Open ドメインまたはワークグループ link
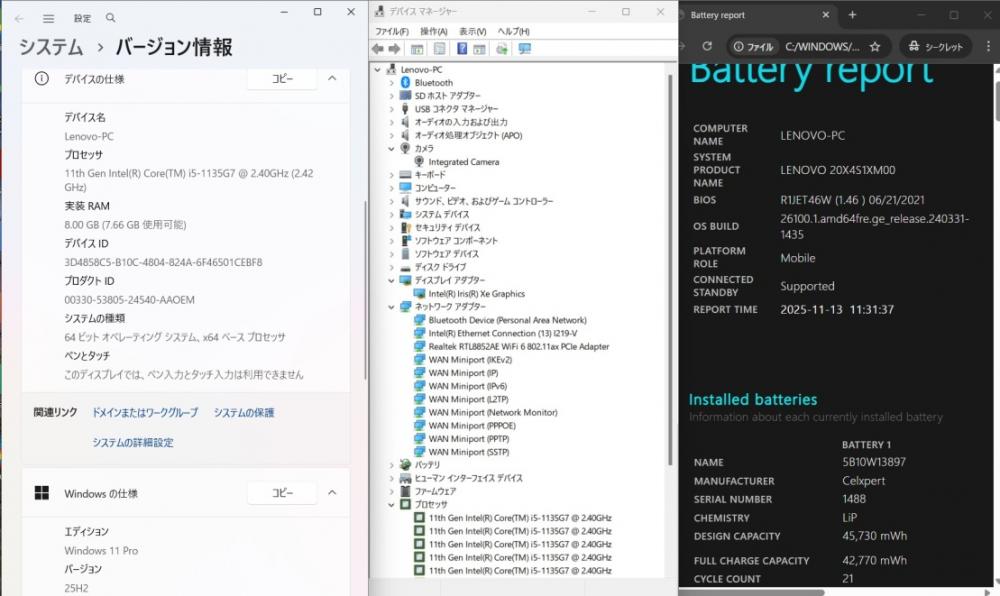This screenshot has width=1000, height=596. click(x=145, y=412)
